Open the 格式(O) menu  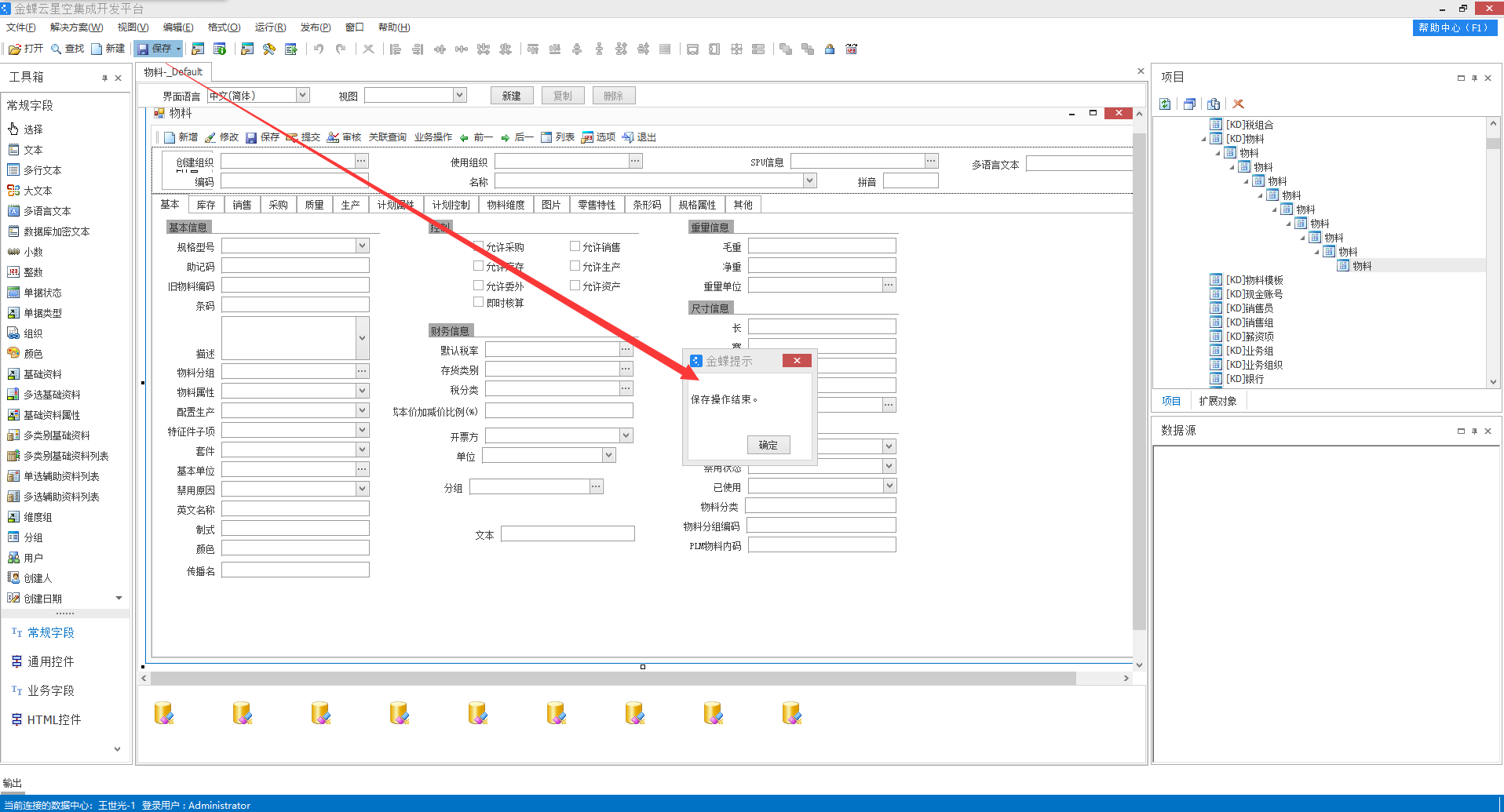coord(225,27)
